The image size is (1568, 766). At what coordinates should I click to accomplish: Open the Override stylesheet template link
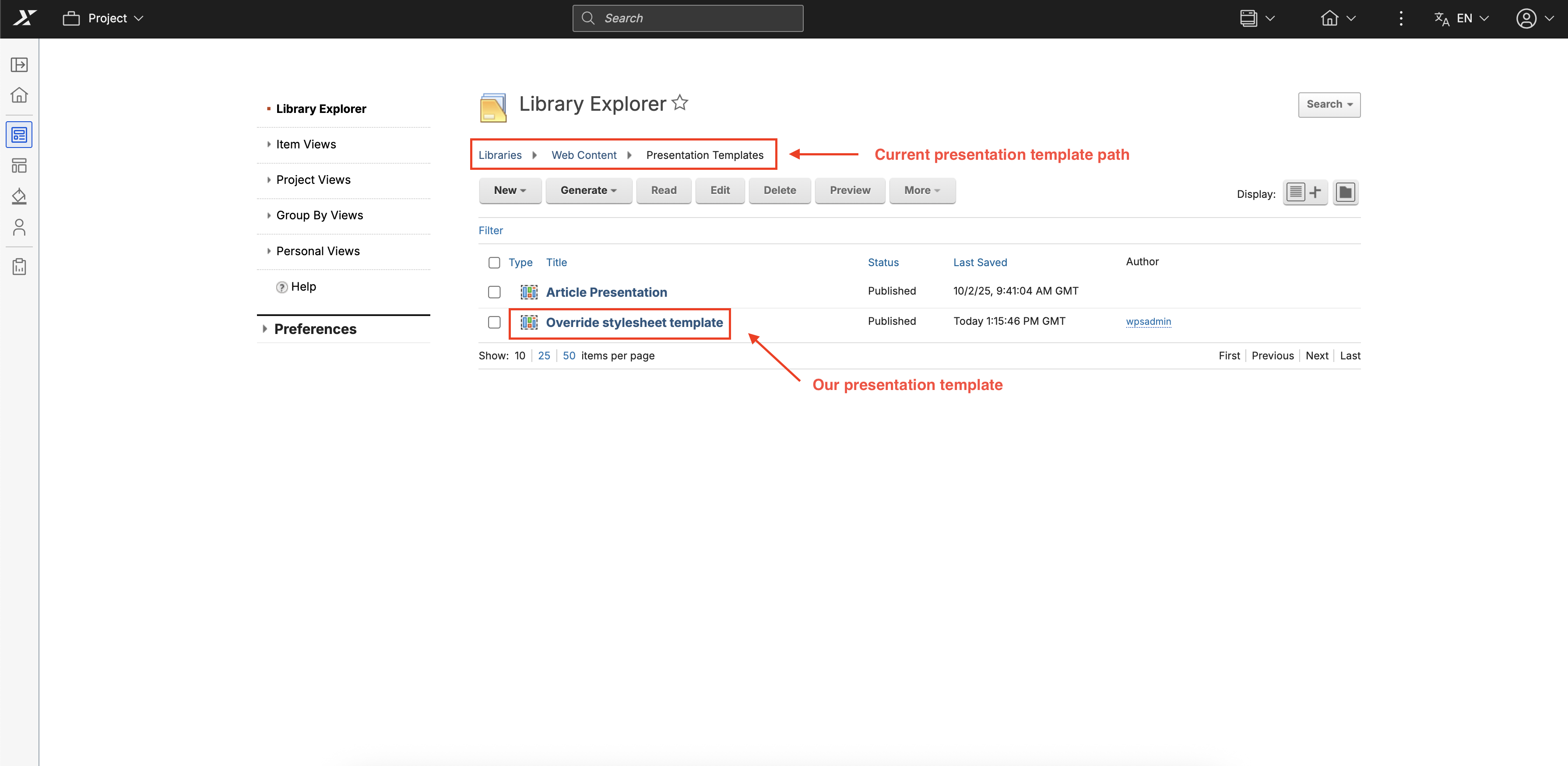coord(634,323)
